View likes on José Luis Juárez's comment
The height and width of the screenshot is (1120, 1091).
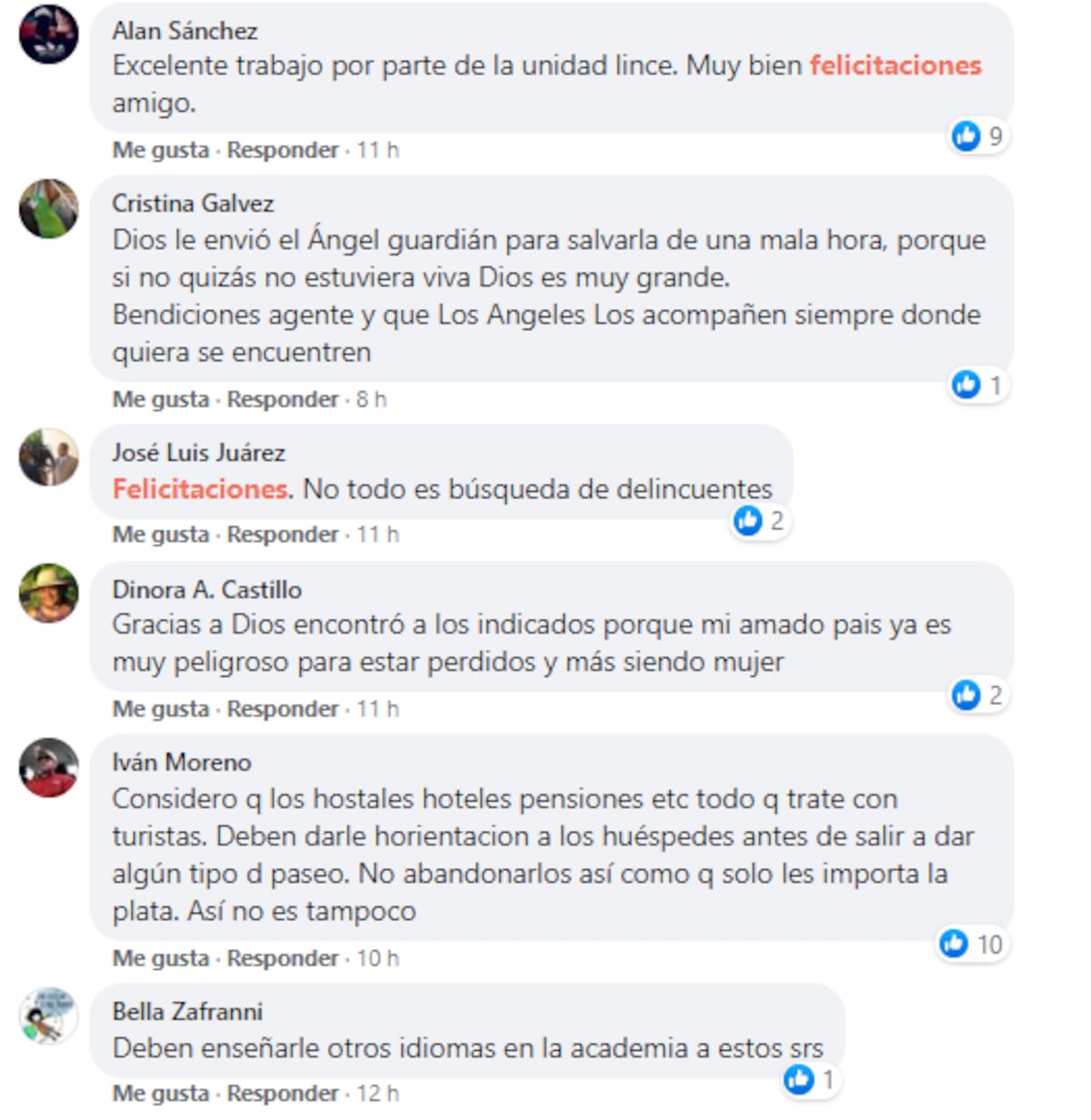pyautogui.click(x=761, y=521)
